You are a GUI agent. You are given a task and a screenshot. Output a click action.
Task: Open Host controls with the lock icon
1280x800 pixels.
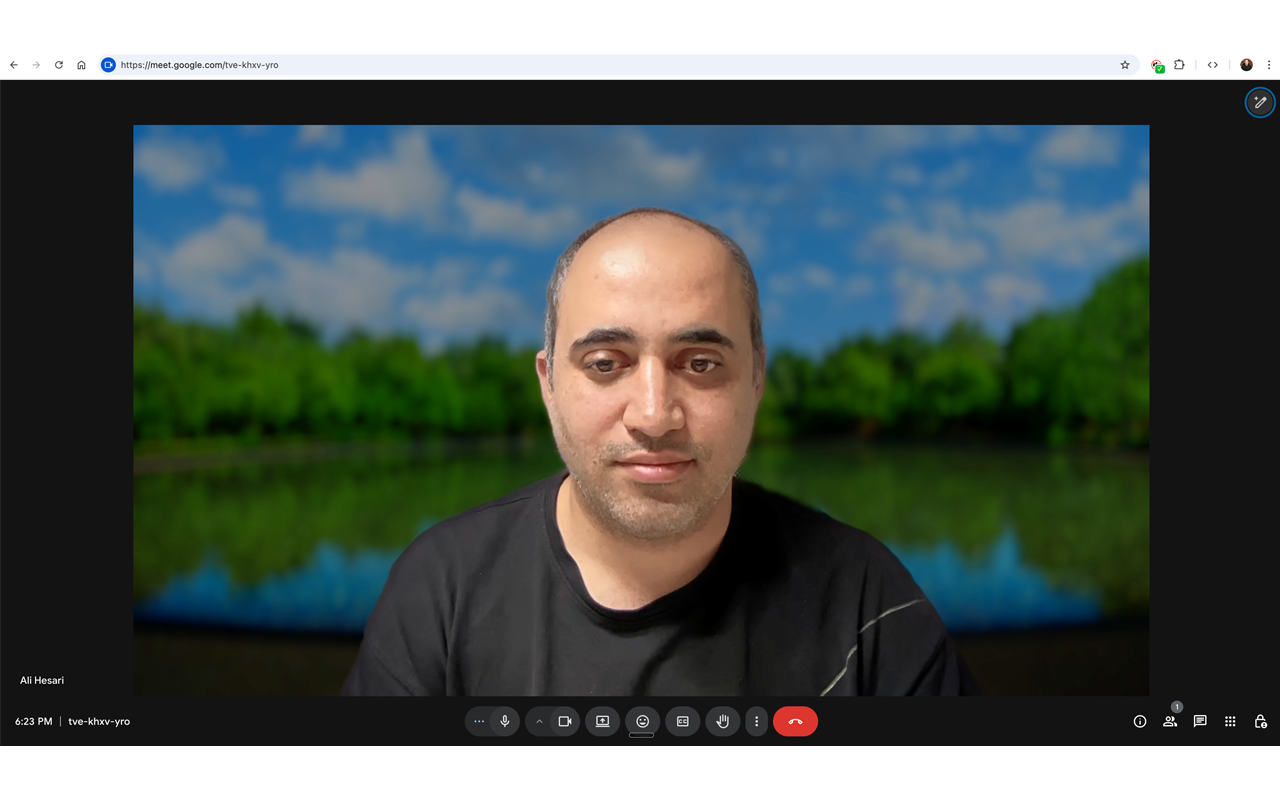[x=1260, y=721]
